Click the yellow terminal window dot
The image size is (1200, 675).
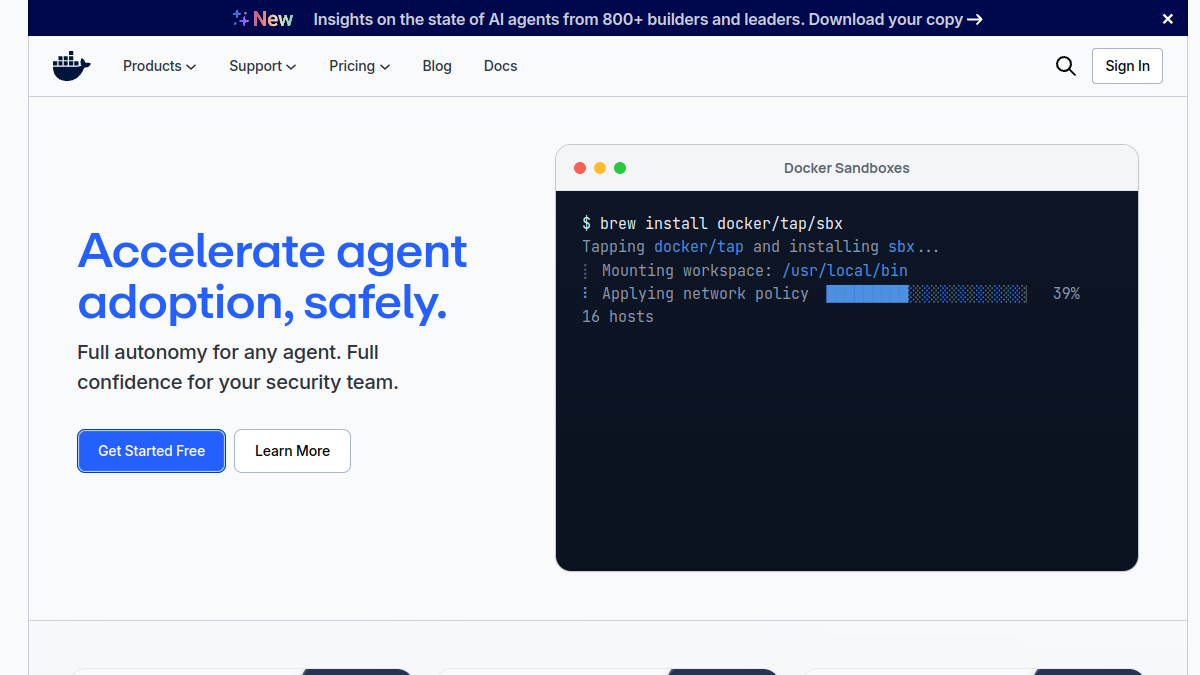pos(600,168)
